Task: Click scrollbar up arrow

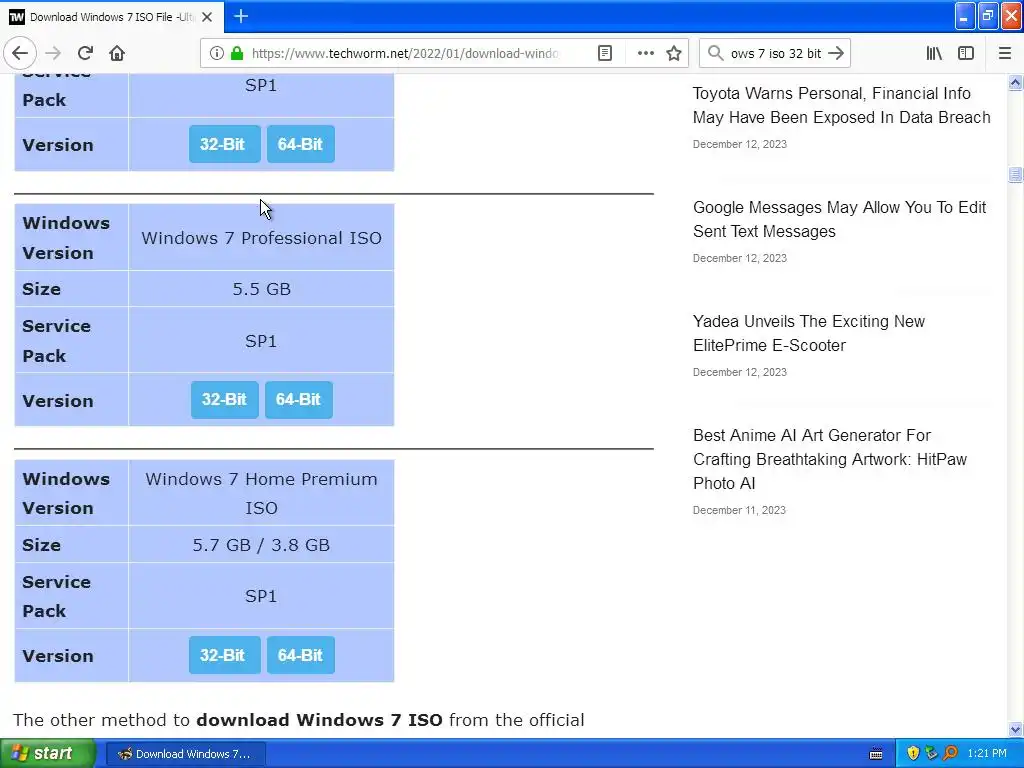Action: click(x=1015, y=82)
